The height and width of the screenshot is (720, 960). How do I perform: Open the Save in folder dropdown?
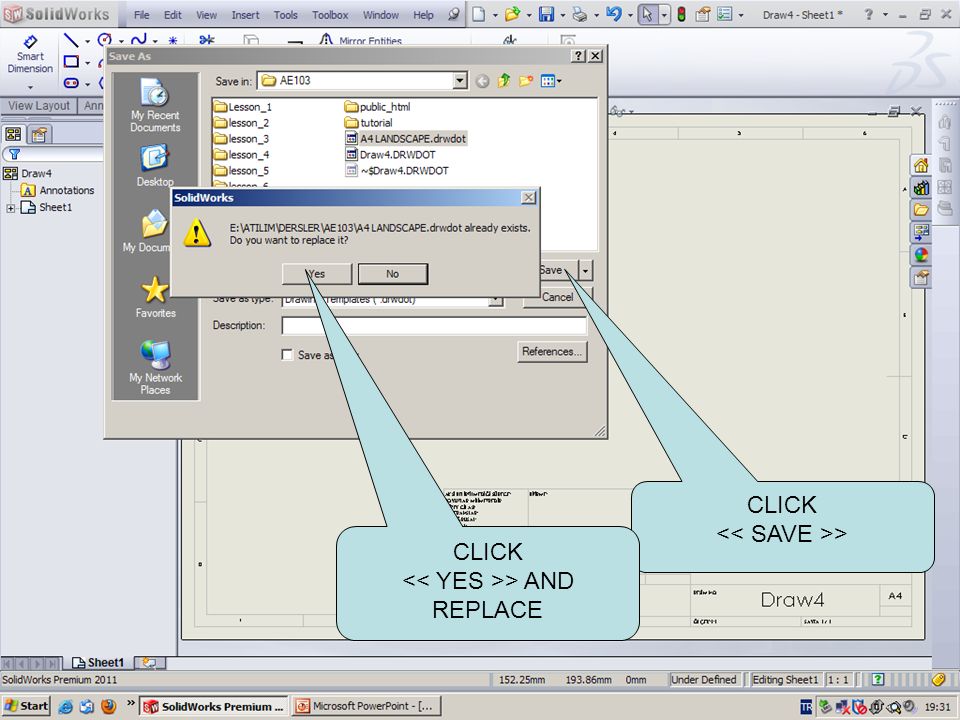tap(460, 80)
